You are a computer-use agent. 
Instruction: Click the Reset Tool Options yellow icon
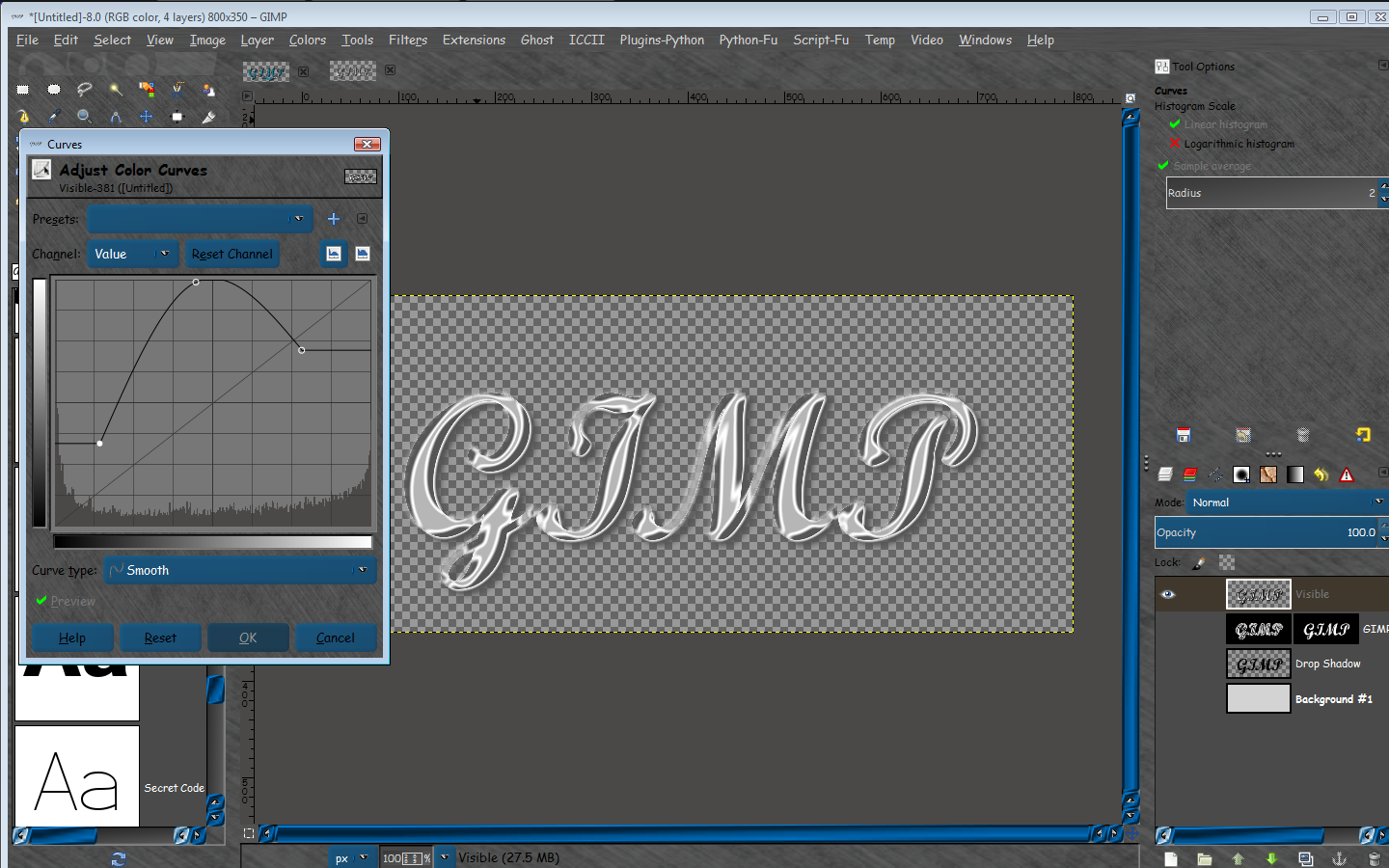[1363, 435]
